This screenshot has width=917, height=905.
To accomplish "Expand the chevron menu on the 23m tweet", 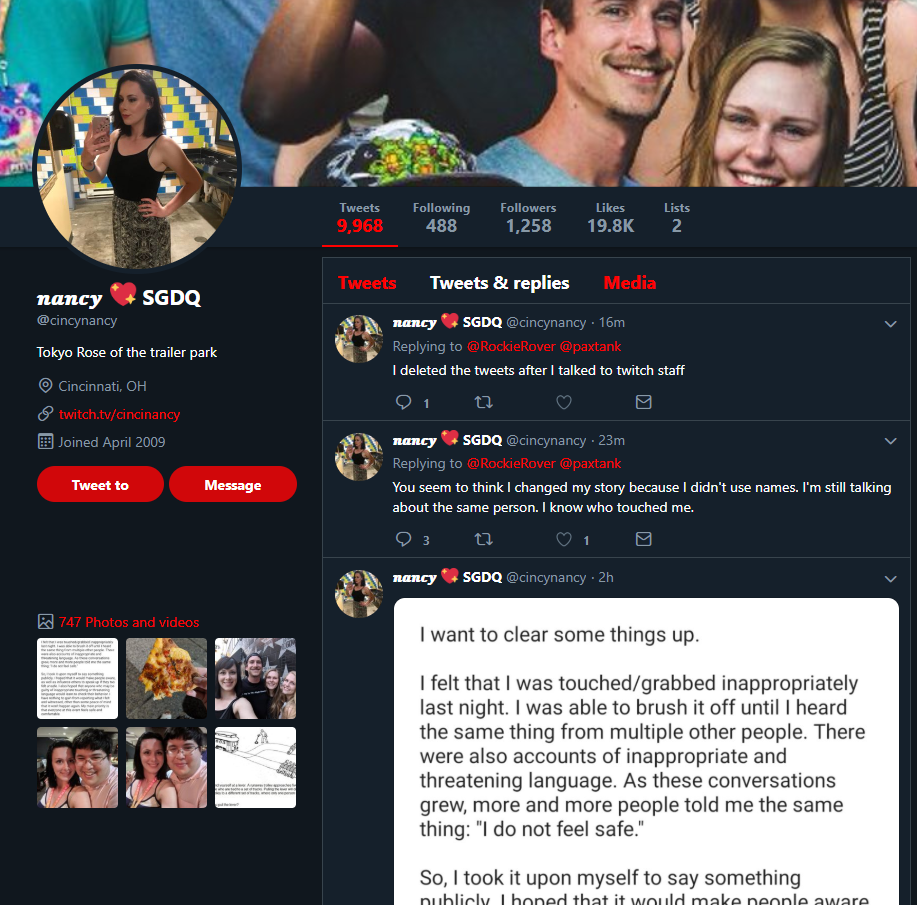I will 890,441.
